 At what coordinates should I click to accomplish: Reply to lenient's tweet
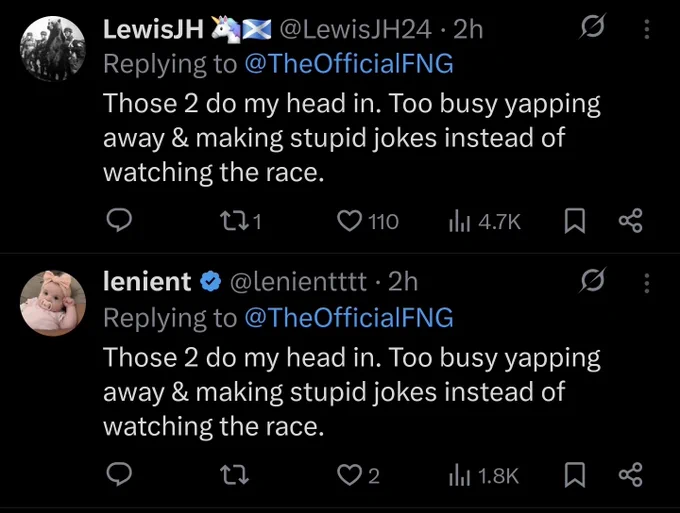coord(119,474)
